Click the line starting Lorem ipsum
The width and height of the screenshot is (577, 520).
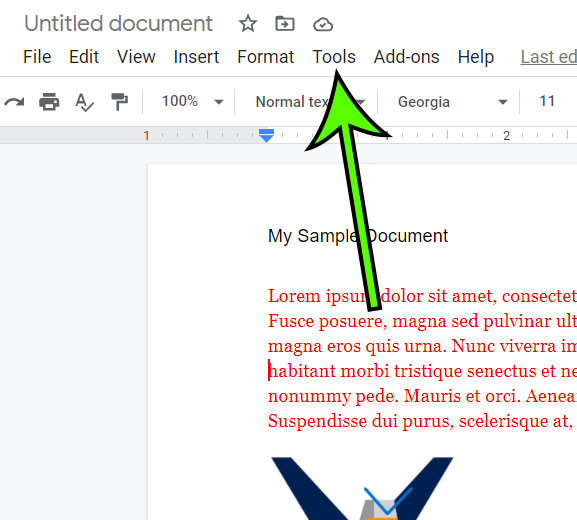[422, 296]
